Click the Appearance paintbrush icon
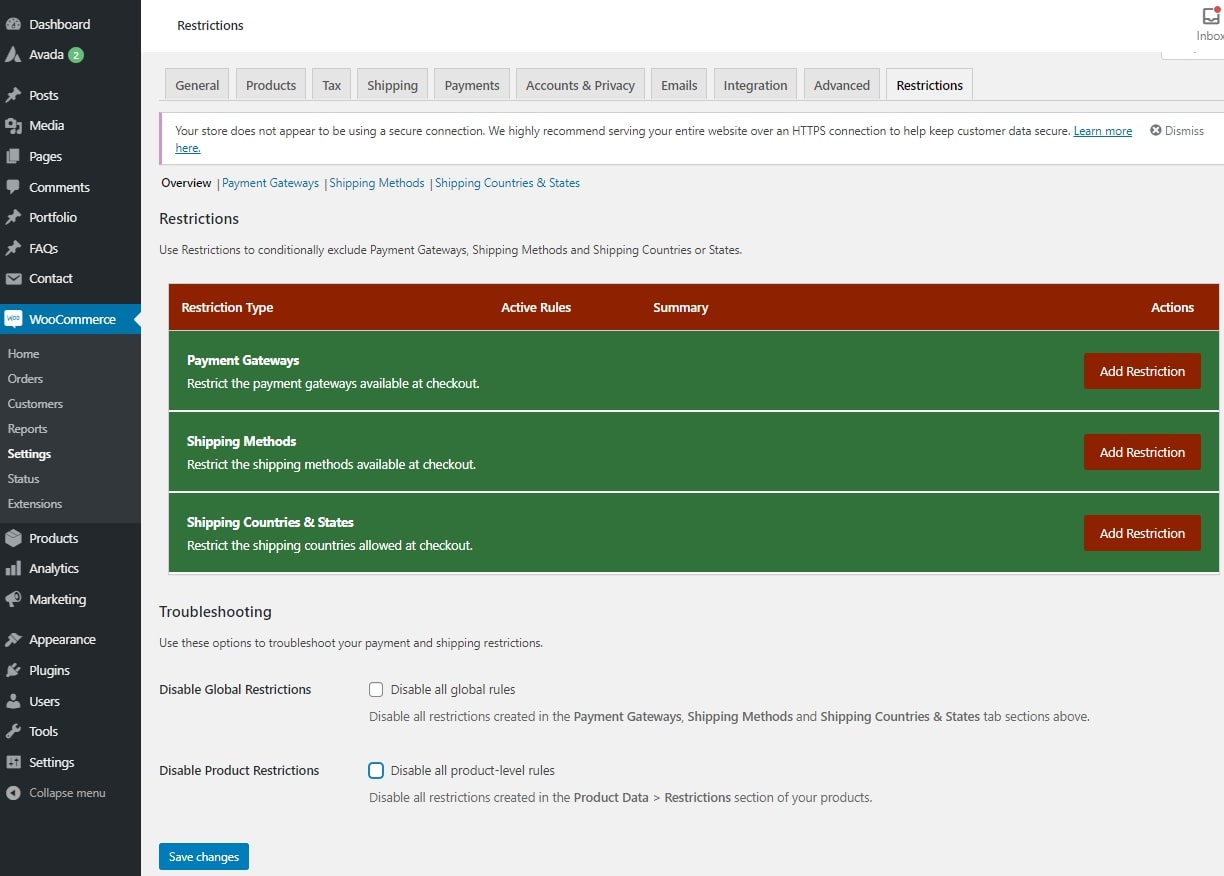Viewport: 1224px width, 876px height. 13,640
